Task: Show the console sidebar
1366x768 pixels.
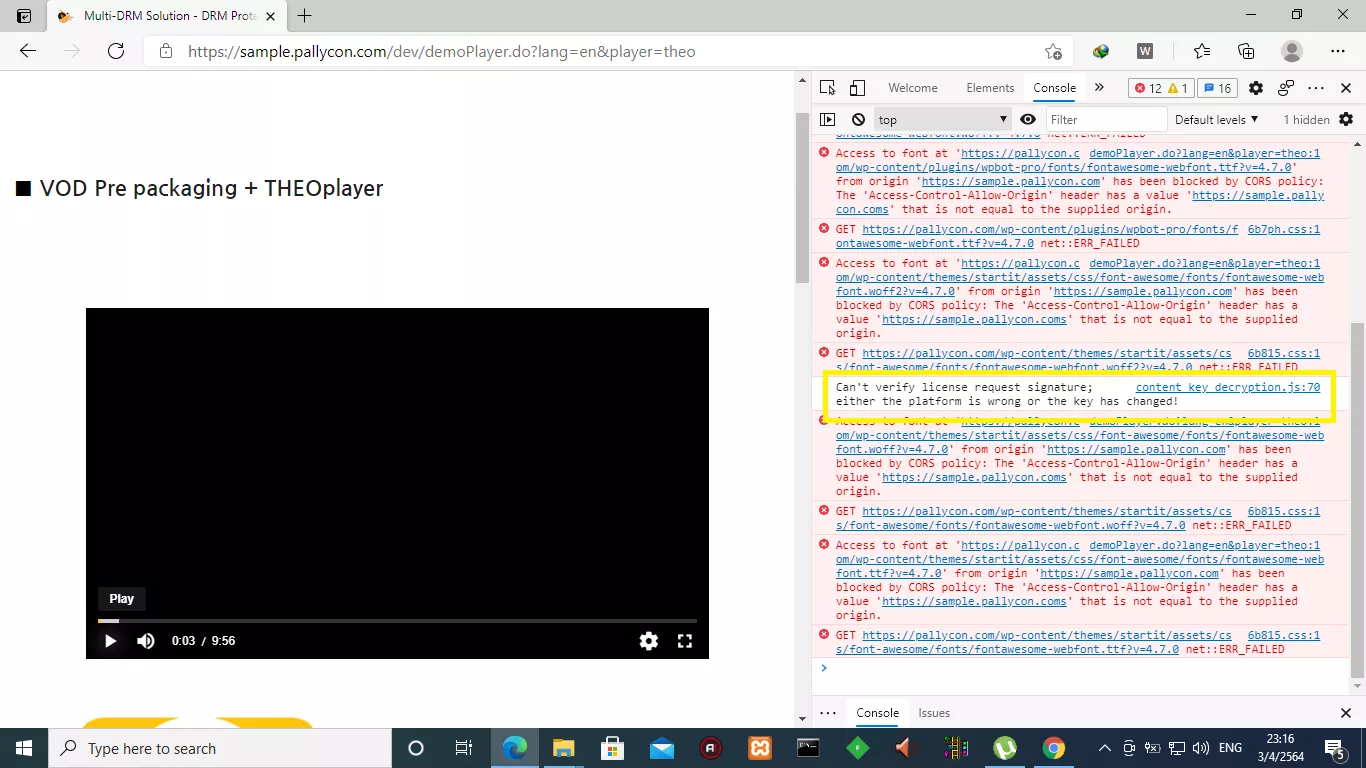Action: click(827, 119)
